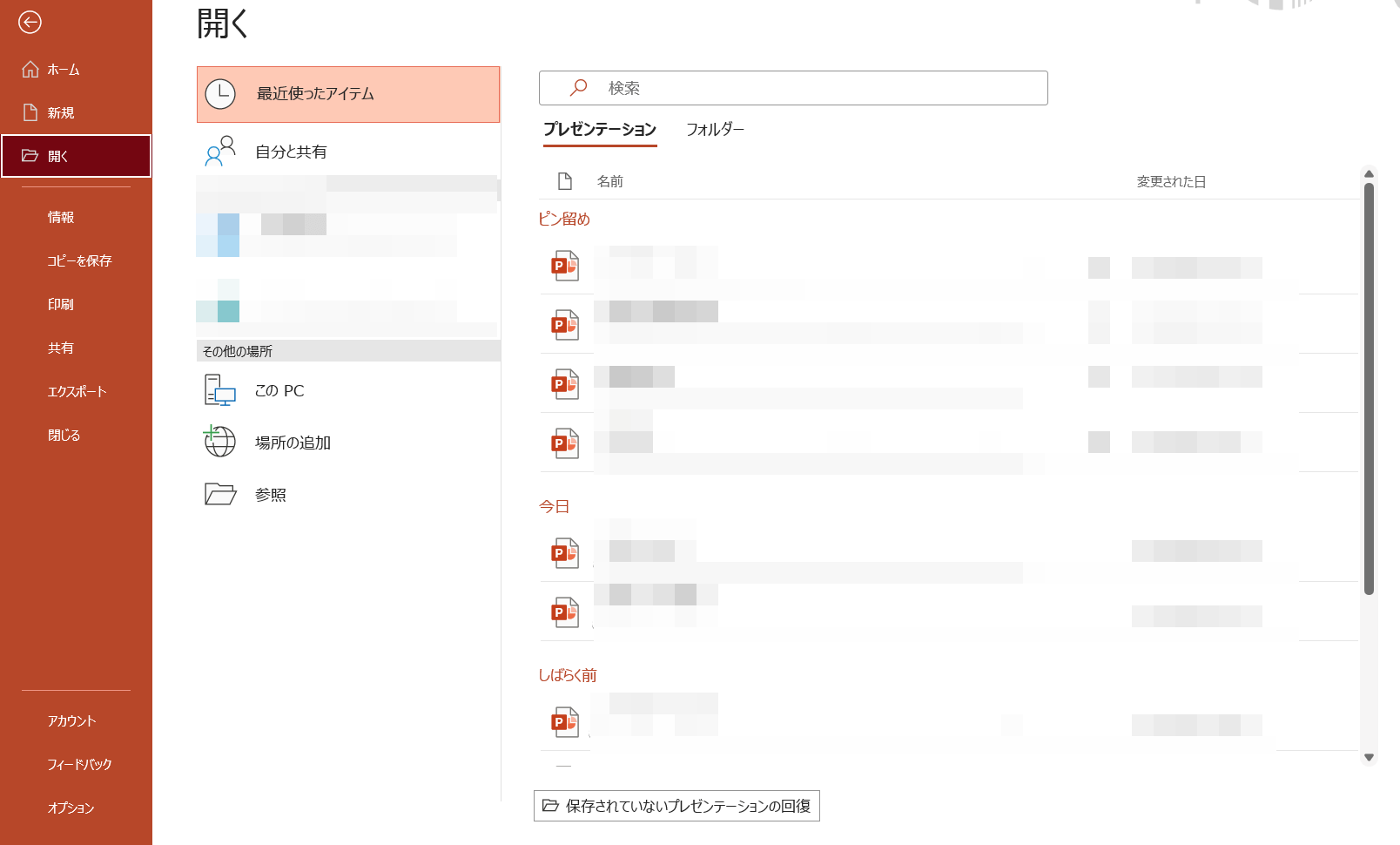Focus the 検索 search field
The width and height of the screenshot is (1400, 845).
coord(793,88)
